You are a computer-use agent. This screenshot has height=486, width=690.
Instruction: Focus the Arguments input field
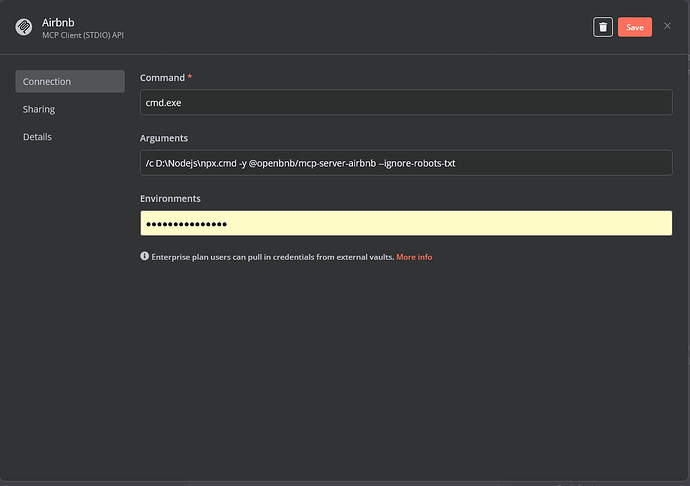pyautogui.click(x=405, y=163)
